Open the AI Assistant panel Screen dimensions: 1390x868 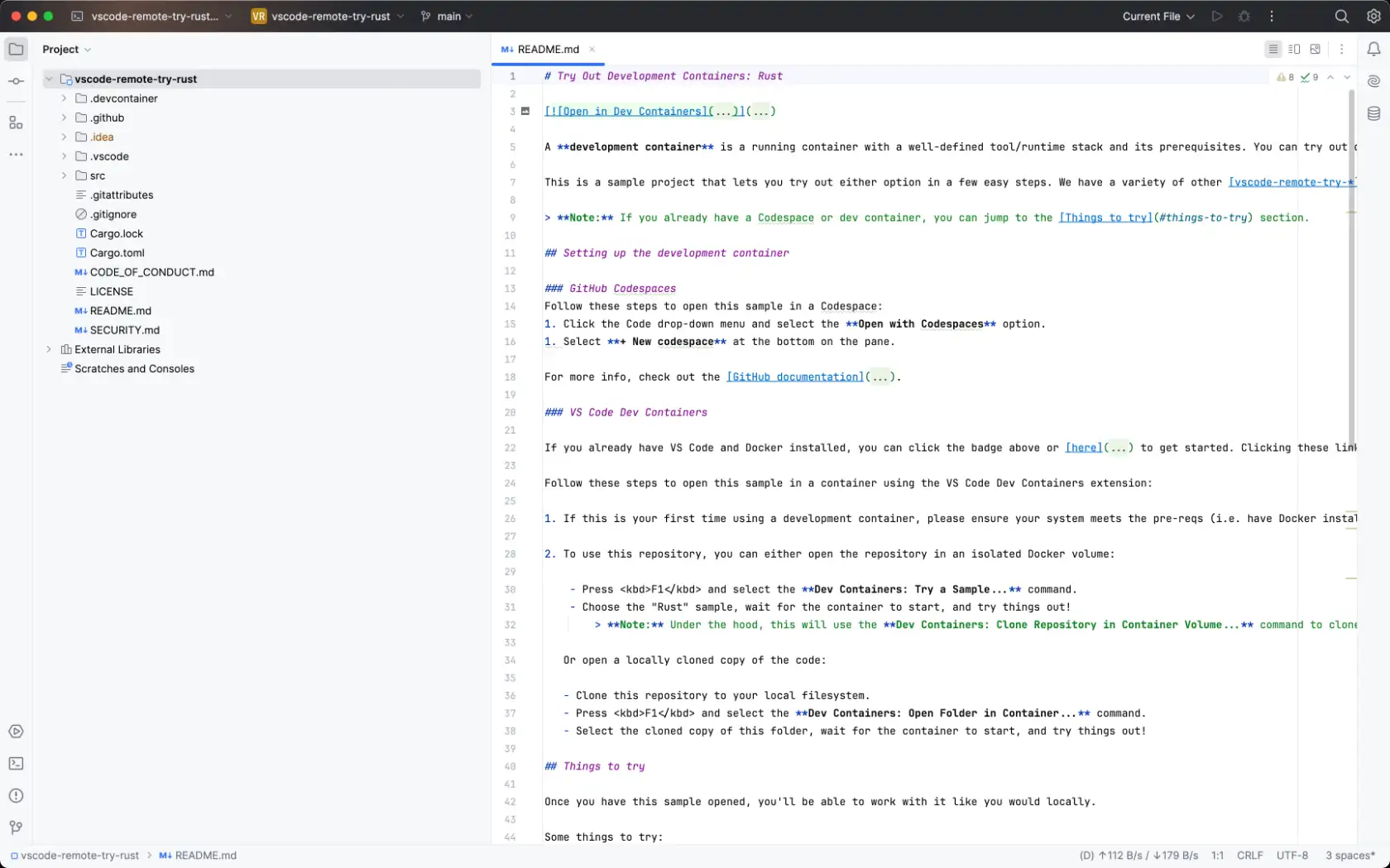click(x=1373, y=81)
